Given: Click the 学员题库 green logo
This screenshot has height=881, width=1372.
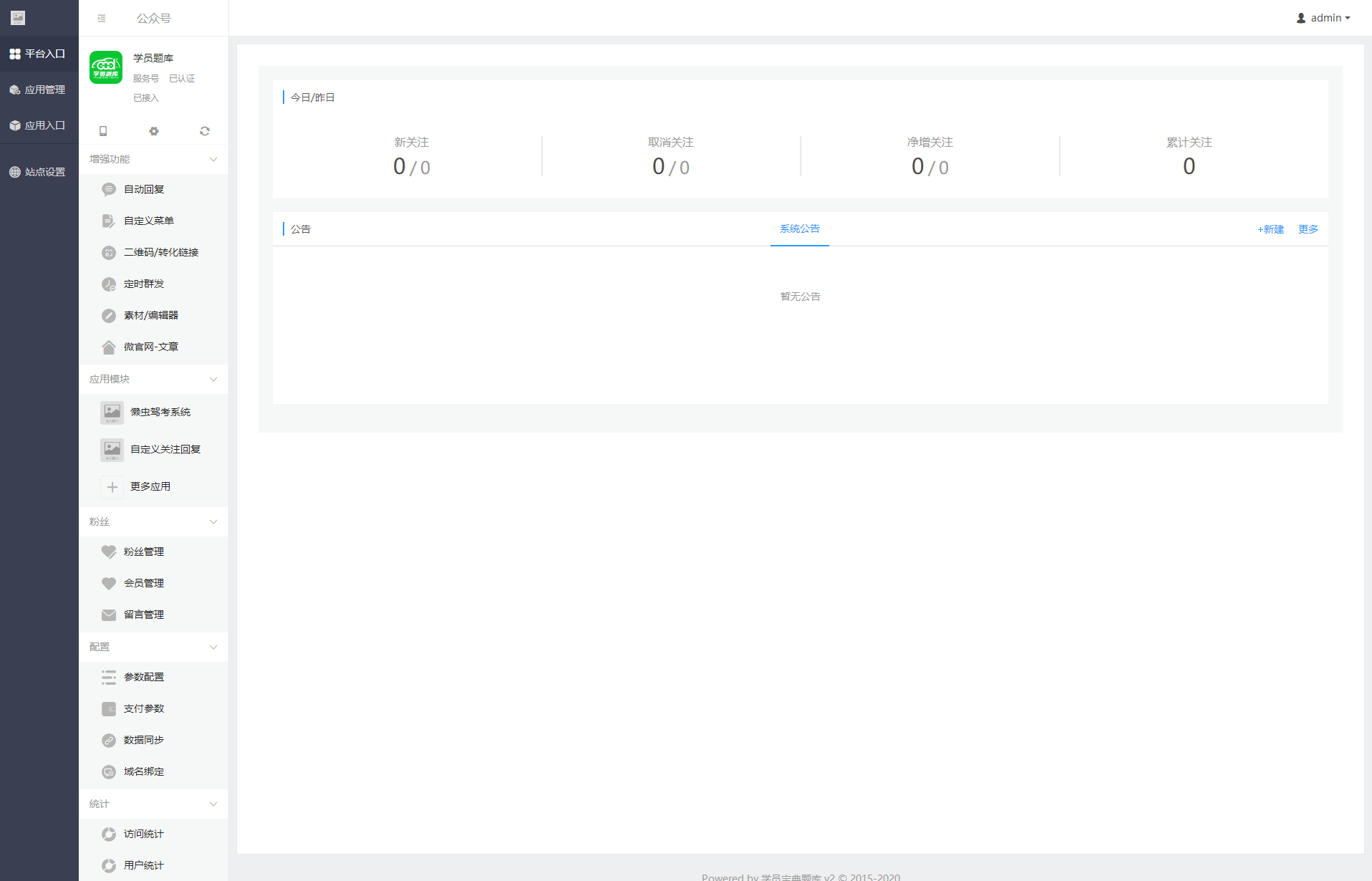Looking at the screenshot, I should click(x=106, y=68).
